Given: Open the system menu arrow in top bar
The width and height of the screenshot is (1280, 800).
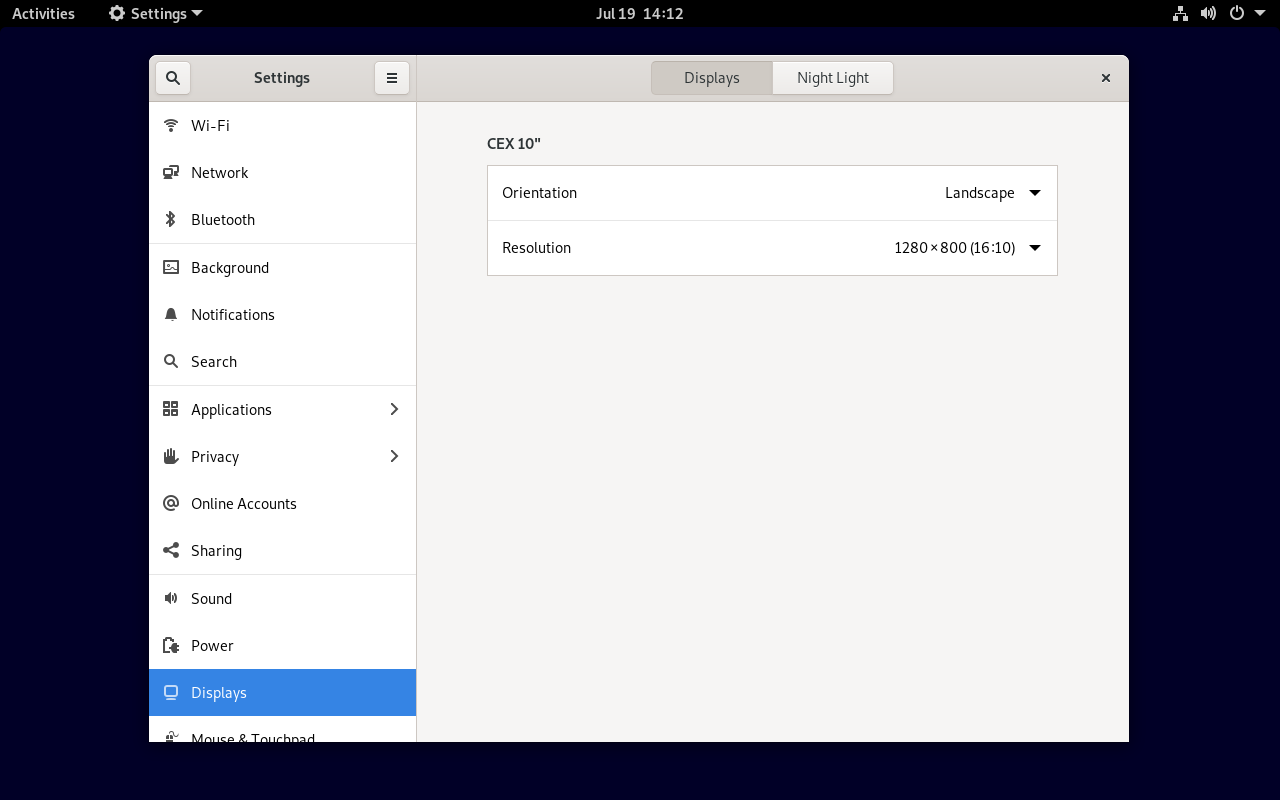Looking at the screenshot, I should coord(1260,13).
